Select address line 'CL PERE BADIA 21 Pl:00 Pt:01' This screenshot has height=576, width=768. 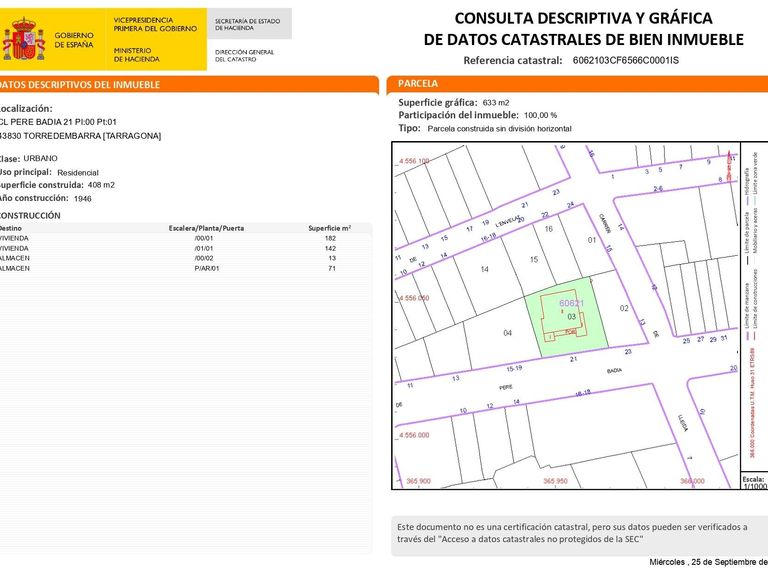[x=58, y=122]
